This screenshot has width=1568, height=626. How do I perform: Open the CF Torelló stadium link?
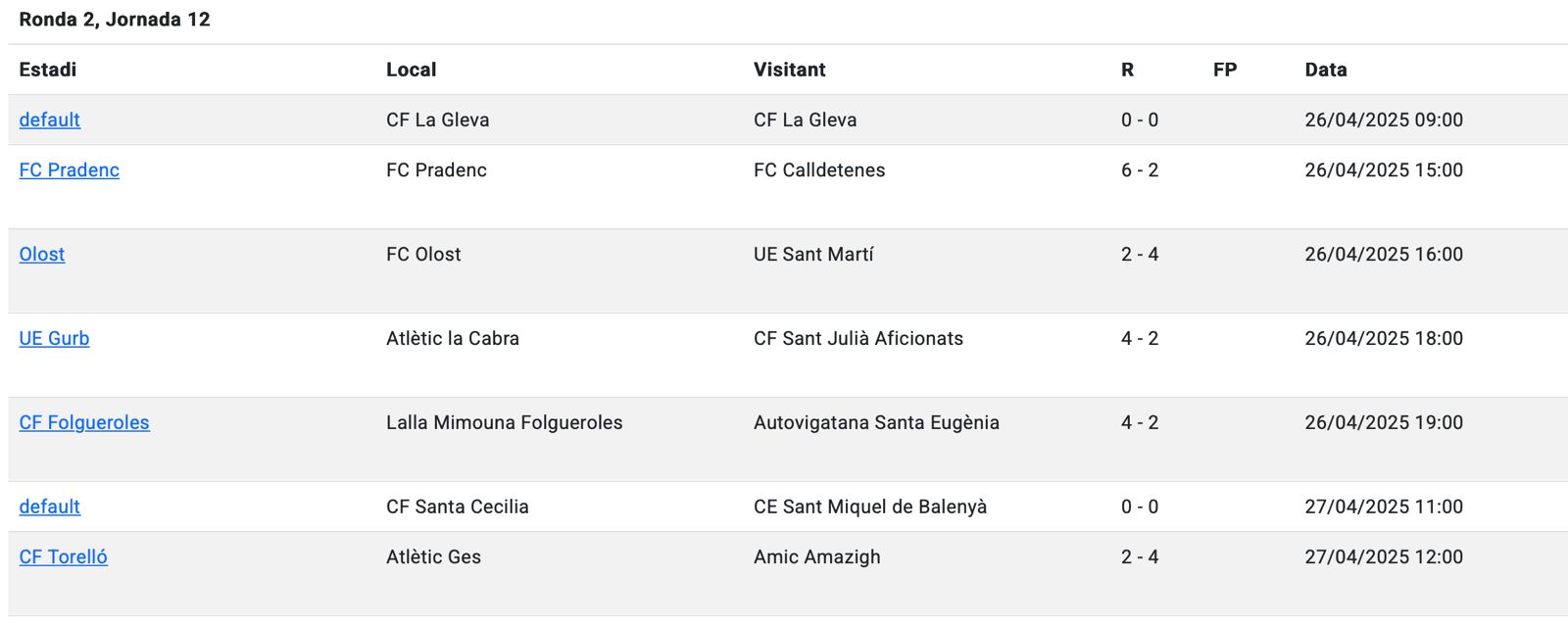(63, 556)
